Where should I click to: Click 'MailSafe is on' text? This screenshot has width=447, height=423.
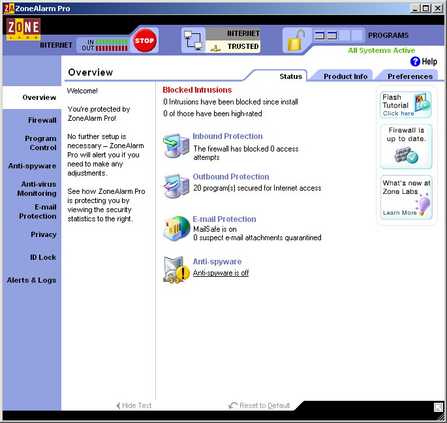coord(215,229)
